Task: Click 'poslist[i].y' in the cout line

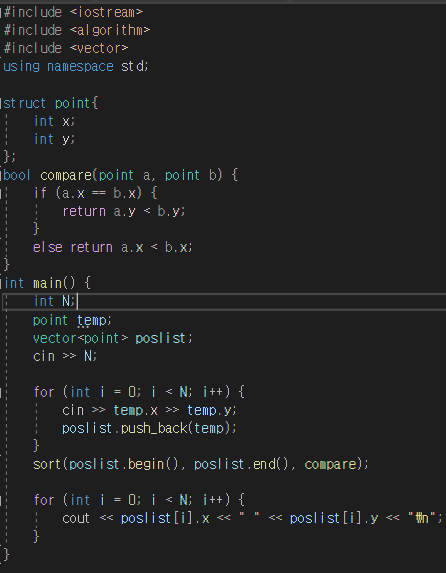Action: coord(334,518)
